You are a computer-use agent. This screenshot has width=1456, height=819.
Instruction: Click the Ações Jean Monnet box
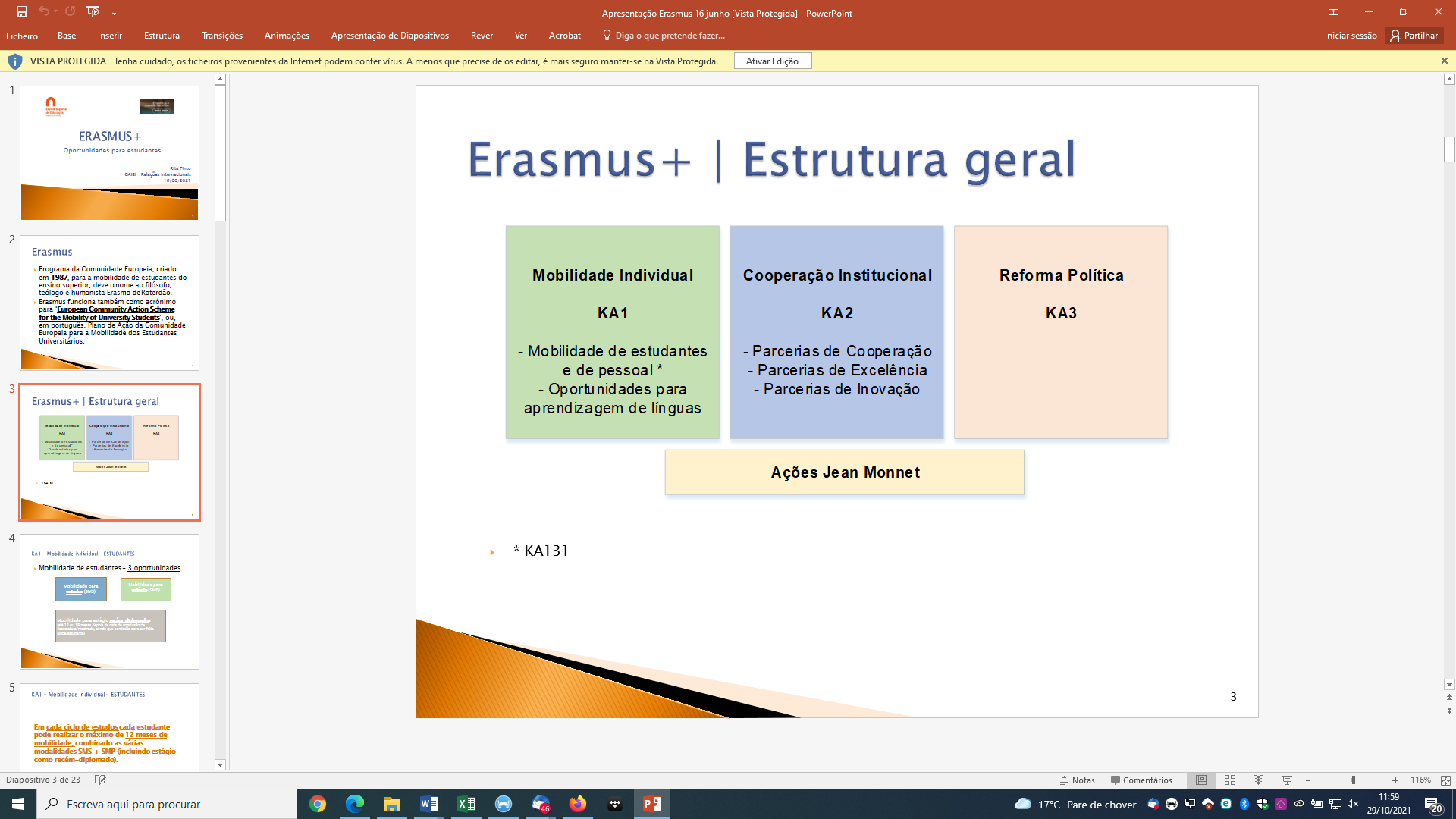(x=845, y=472)
